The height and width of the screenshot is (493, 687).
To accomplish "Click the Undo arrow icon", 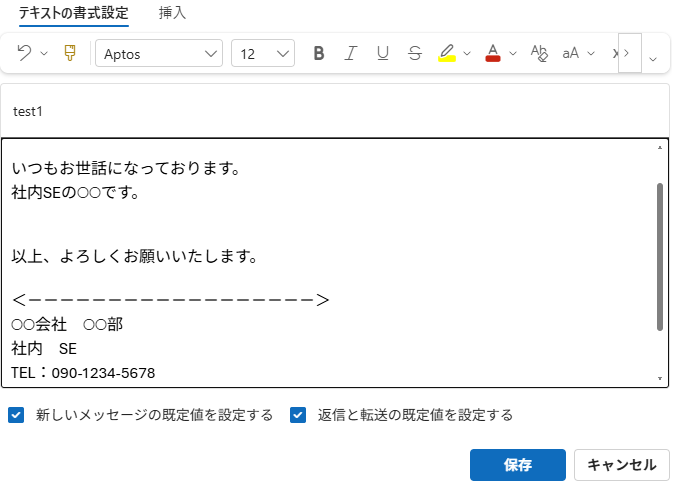I will click(25, 53).
